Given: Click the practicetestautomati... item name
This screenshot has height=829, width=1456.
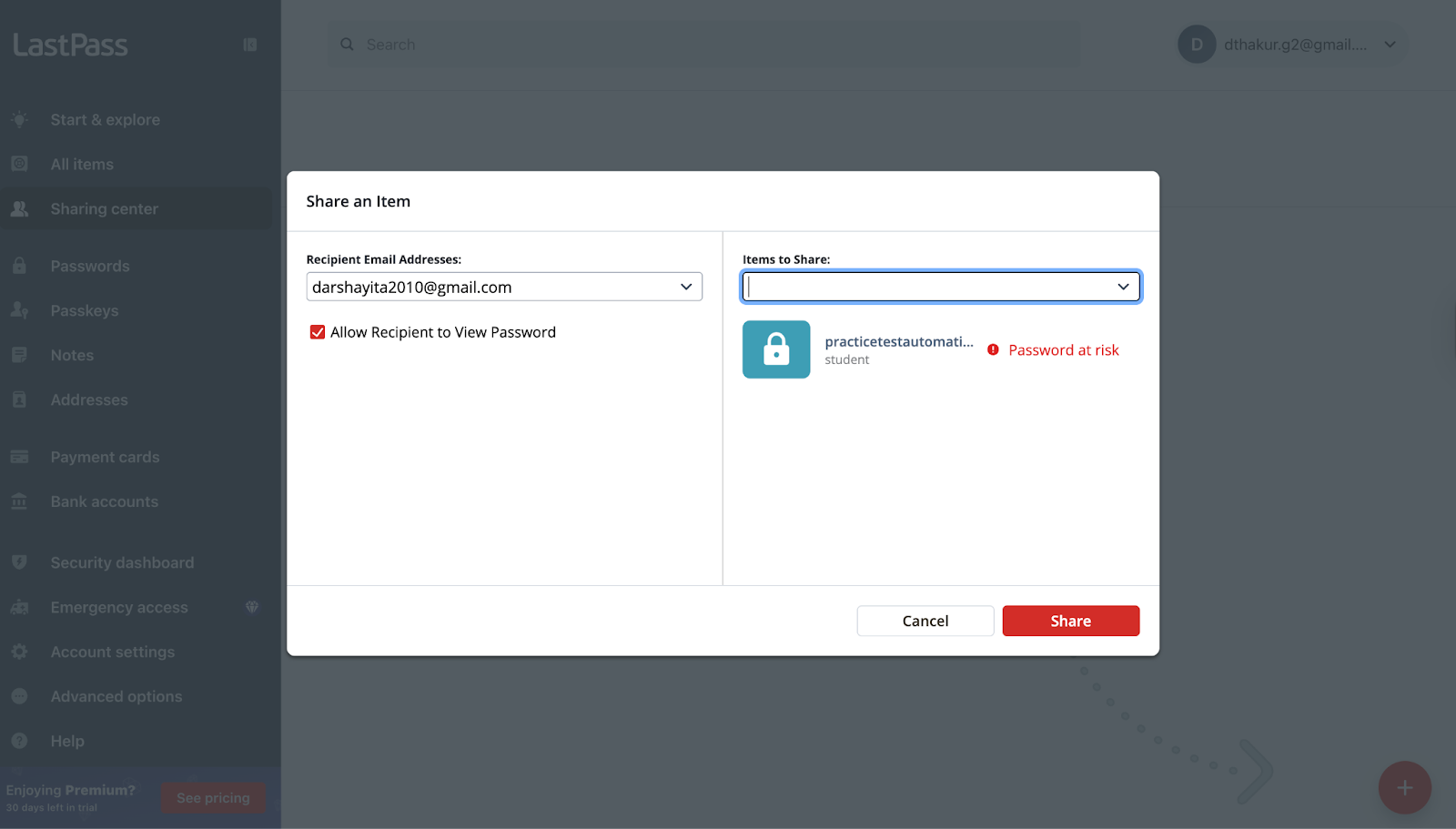Looking at the screenshot, I should (x=899, y=341).
